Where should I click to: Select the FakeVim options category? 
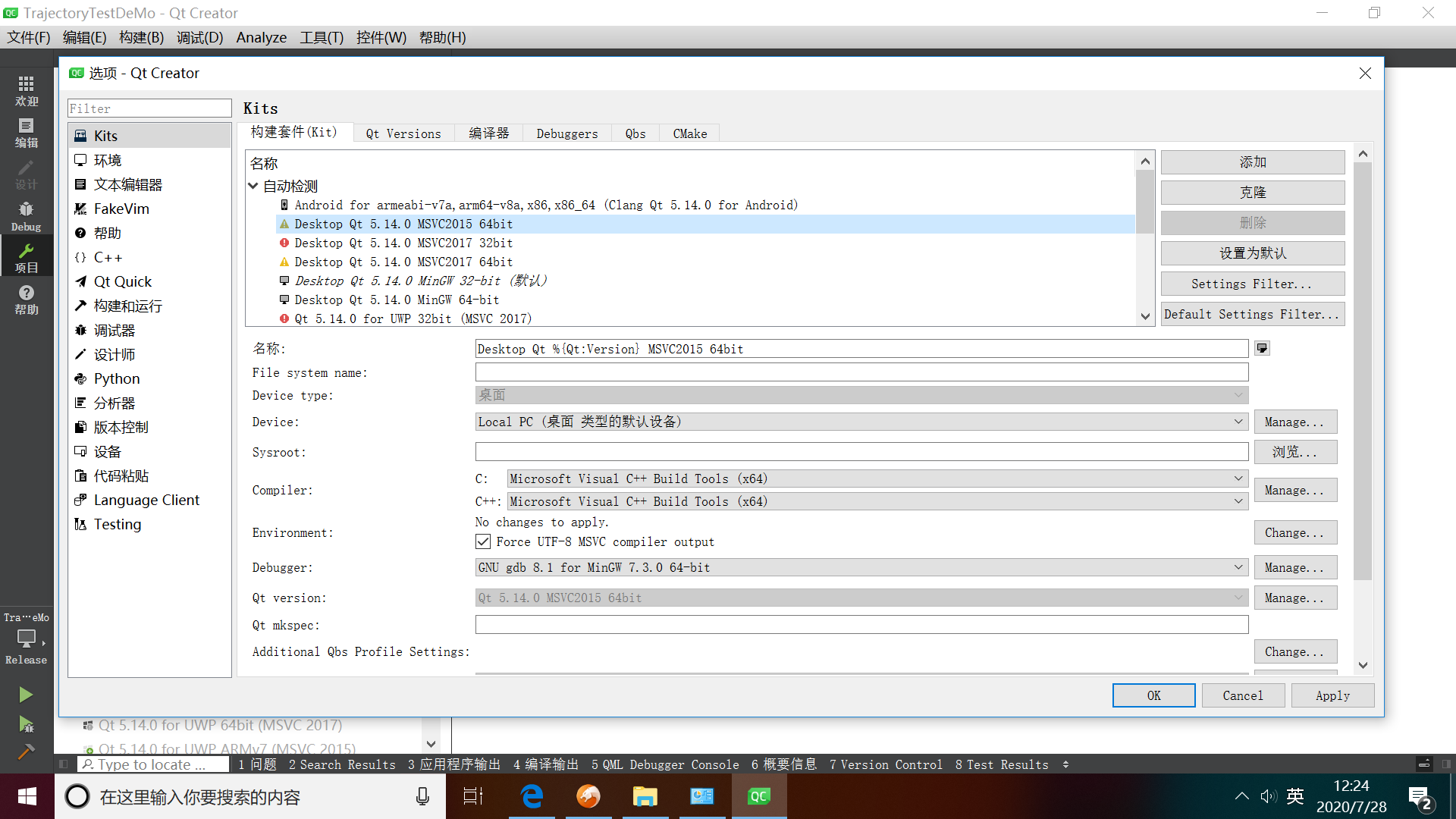click(x=121, y=209)
